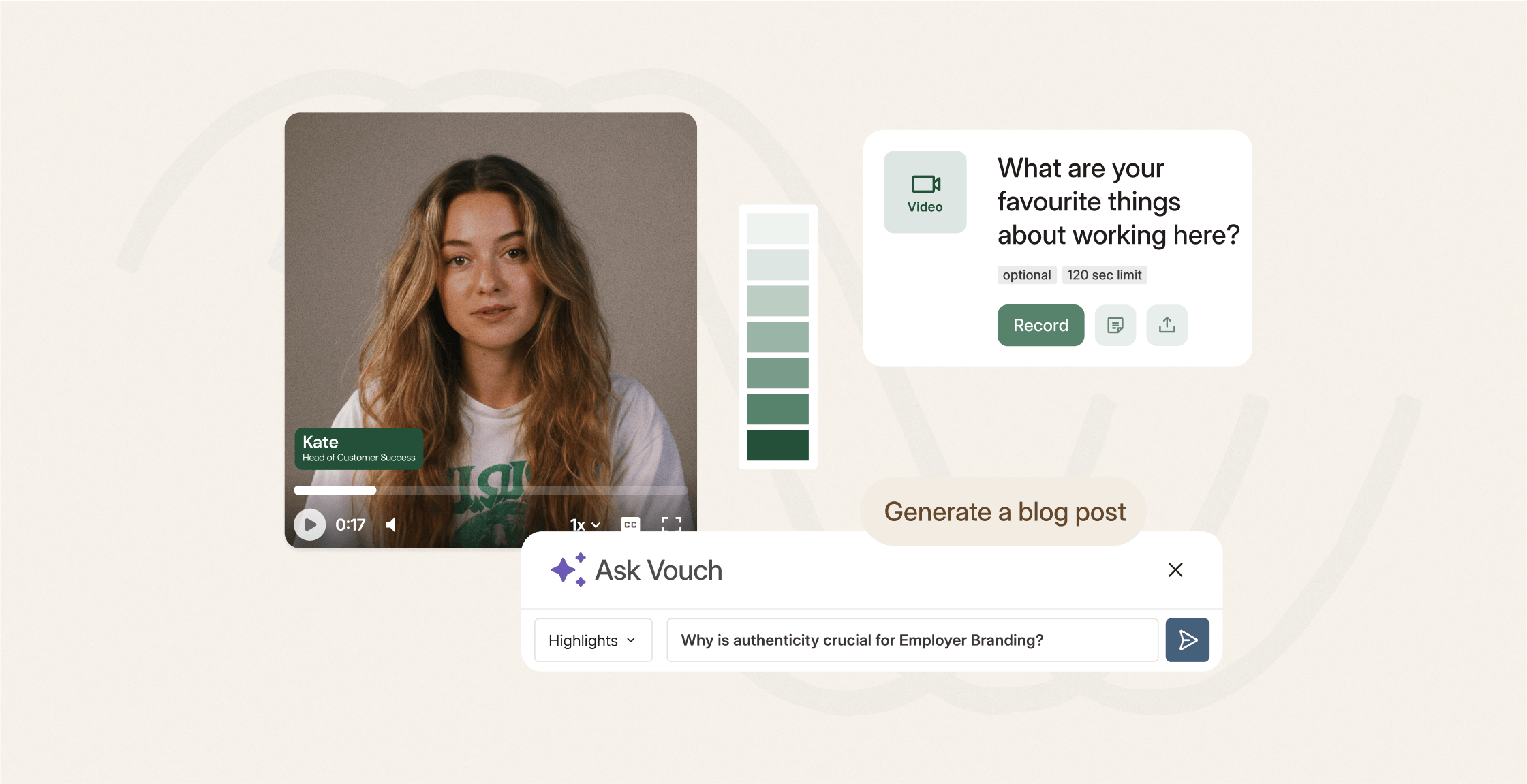Screen dimensions: 1527x784
Task: Select the second palest green swatch
Action: click(x=778, y=265)
